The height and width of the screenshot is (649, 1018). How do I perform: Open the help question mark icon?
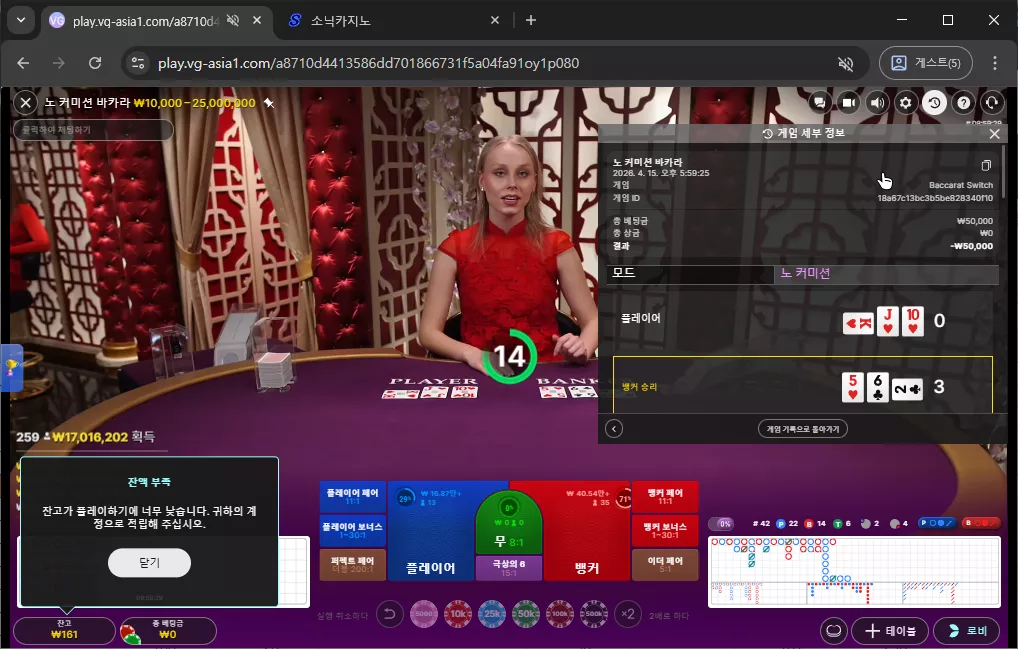[963, 103]
